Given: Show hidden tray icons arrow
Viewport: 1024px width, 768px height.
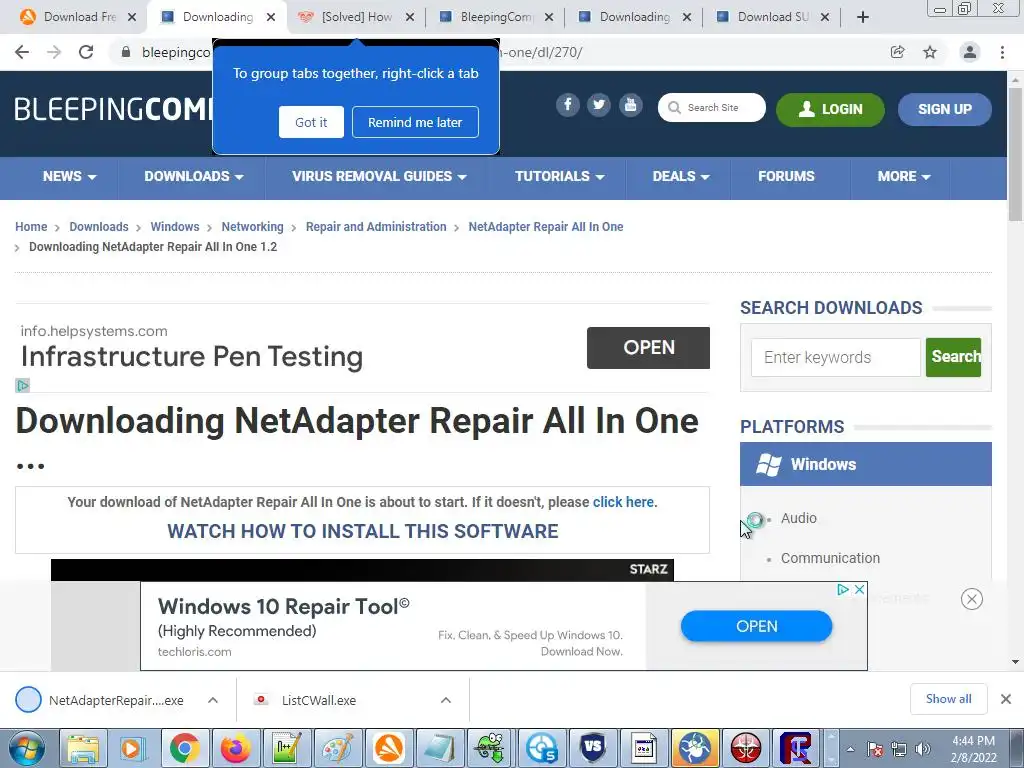Looking at the screenshot, I should pyautogui.click(x=850, y=749).
